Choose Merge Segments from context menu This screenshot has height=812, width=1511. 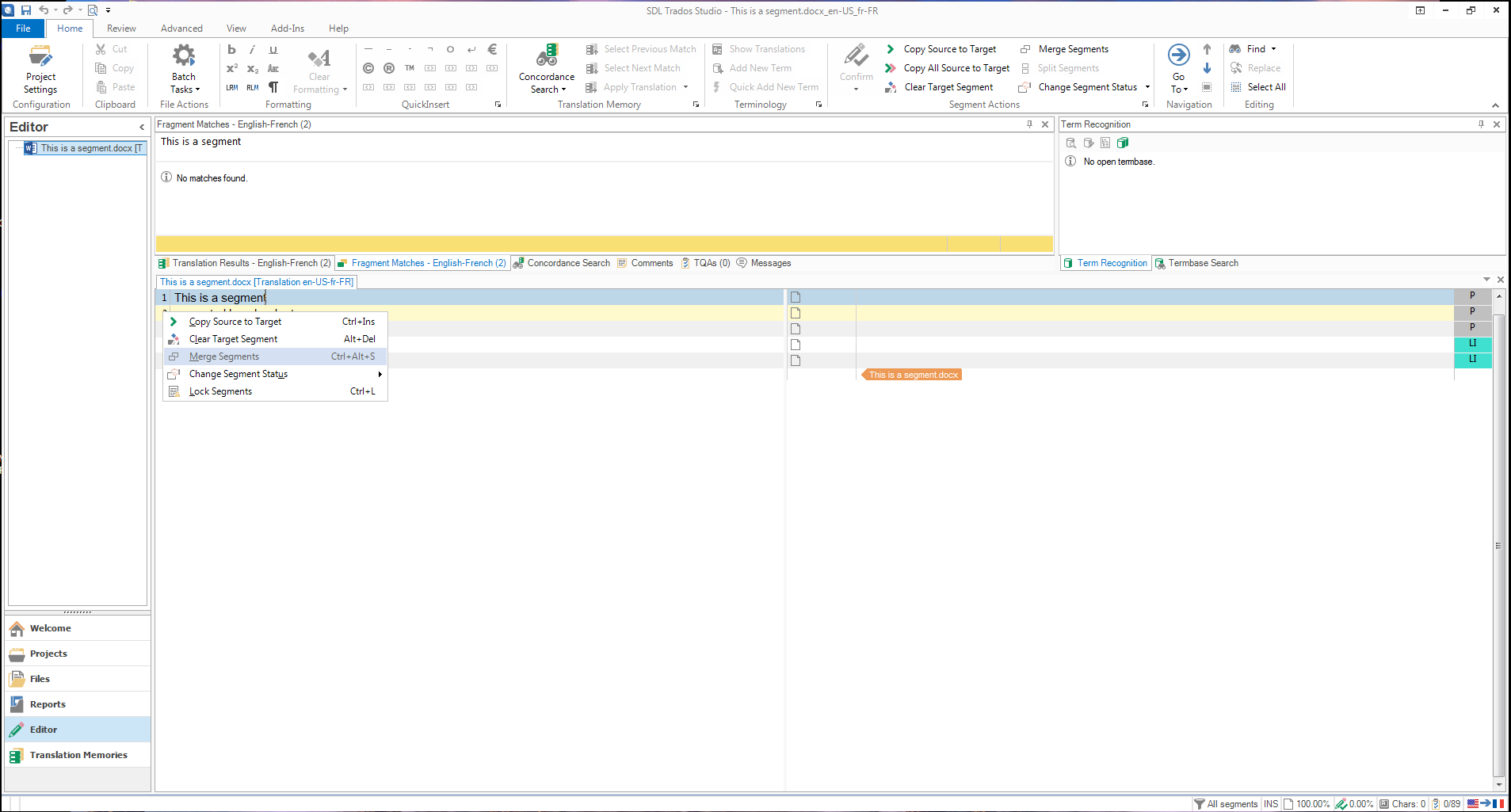coord(224,356)
